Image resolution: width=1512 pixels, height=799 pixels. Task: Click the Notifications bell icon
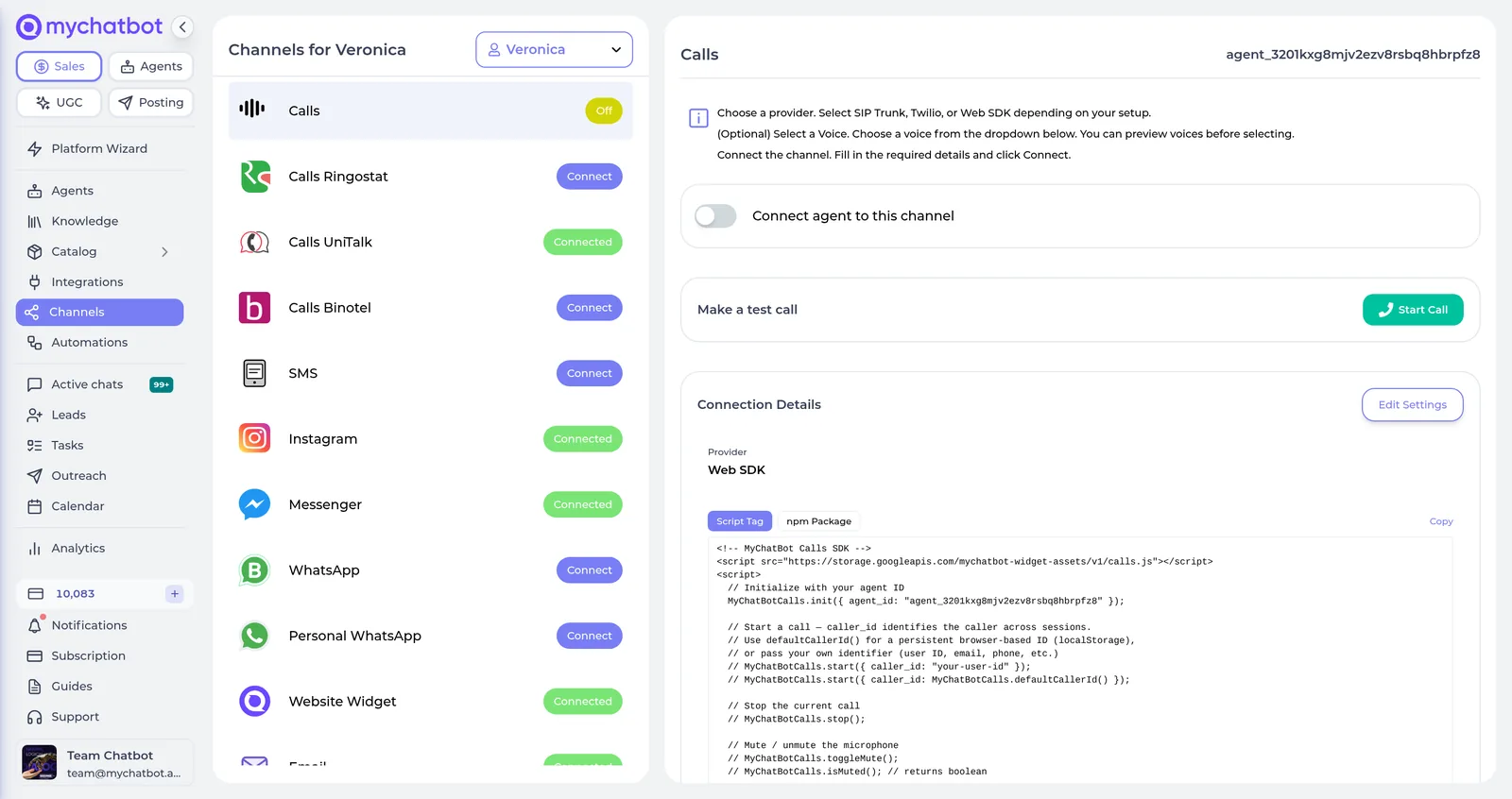35,625
